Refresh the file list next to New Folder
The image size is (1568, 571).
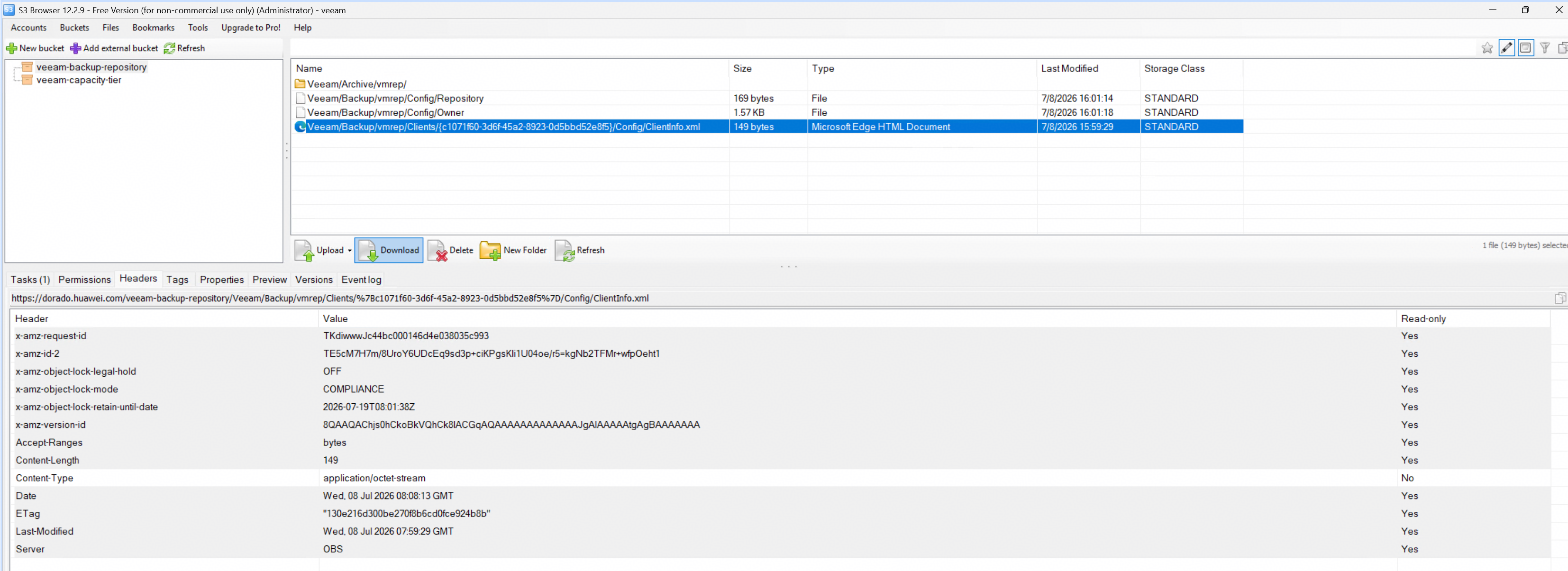click(580, 250)
